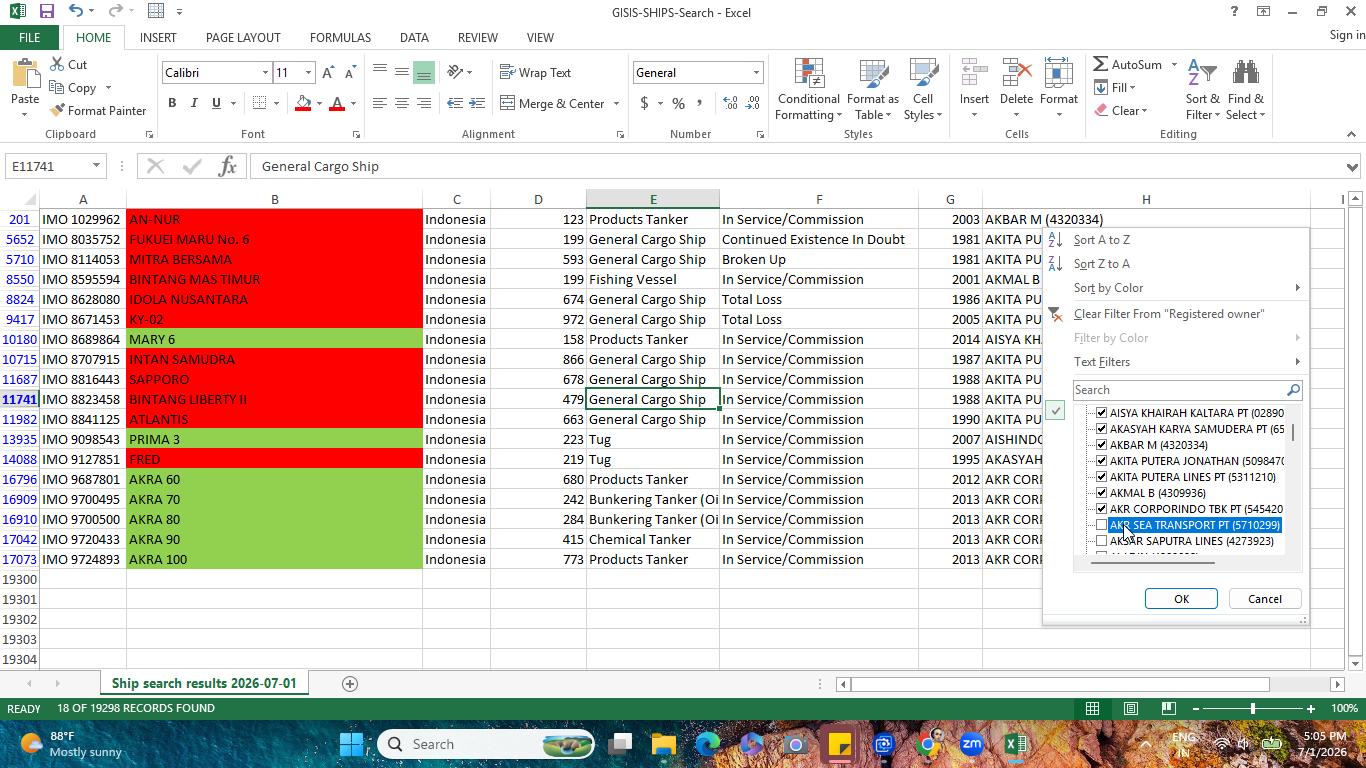Viewport: 1366px width, 768px height.
Task: Expand Text Filters submenu
Action: pyautogui.click(x=1186, y=362)
